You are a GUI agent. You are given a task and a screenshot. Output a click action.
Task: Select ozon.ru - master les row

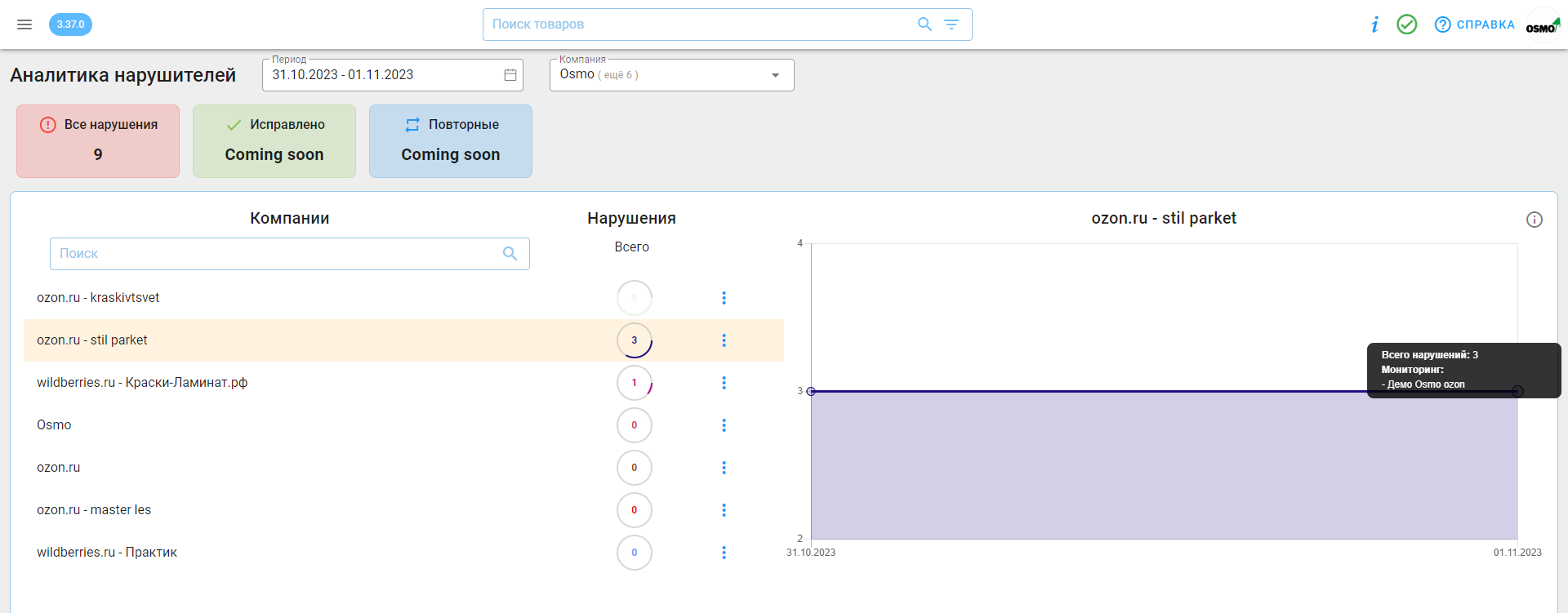(403, 510)
